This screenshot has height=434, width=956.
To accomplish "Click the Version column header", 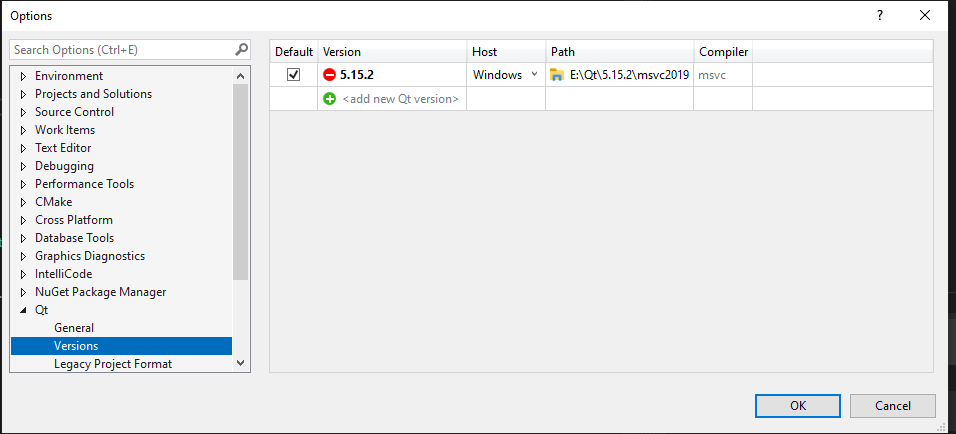I will pyautogui.click(x=392, y=52).
